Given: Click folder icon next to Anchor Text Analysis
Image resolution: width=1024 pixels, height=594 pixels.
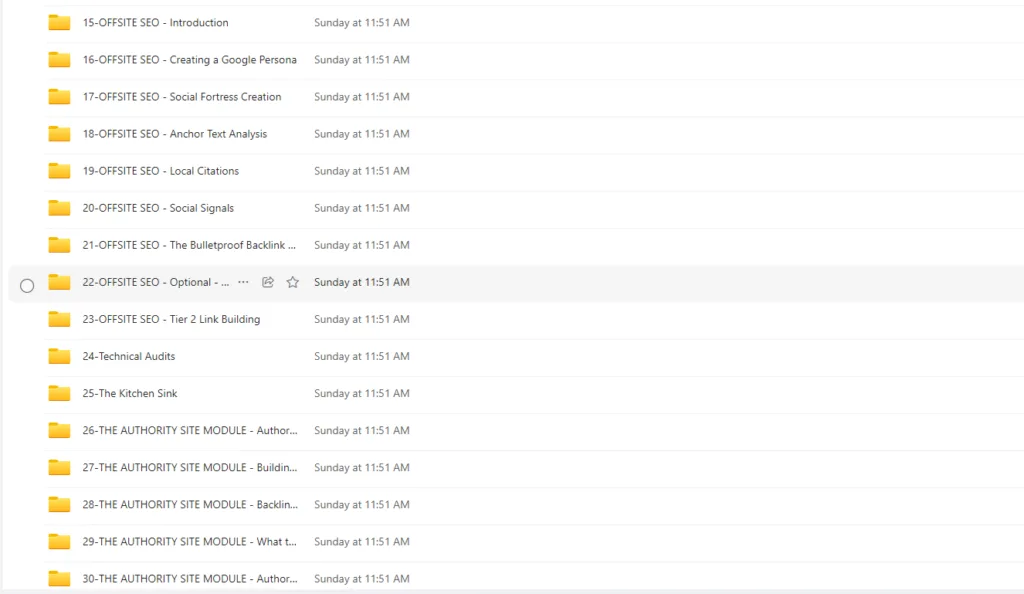Looking at the screenshot, I should coord(59,134).
